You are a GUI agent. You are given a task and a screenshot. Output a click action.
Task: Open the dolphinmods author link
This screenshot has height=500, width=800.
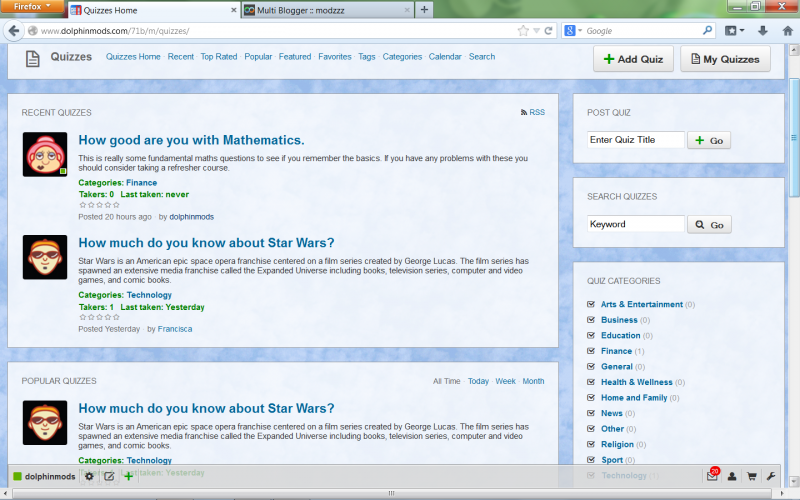(x=191, y=217)
